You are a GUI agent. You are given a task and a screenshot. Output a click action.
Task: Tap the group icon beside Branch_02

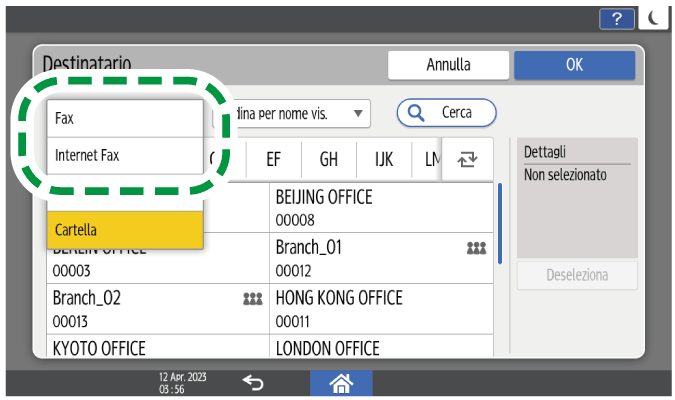[x=252, y=298]
